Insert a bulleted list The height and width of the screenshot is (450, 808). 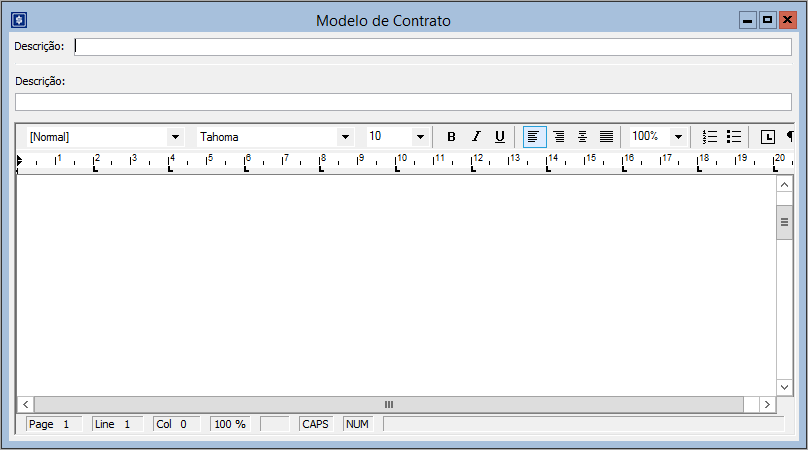(x=734, y=137)
